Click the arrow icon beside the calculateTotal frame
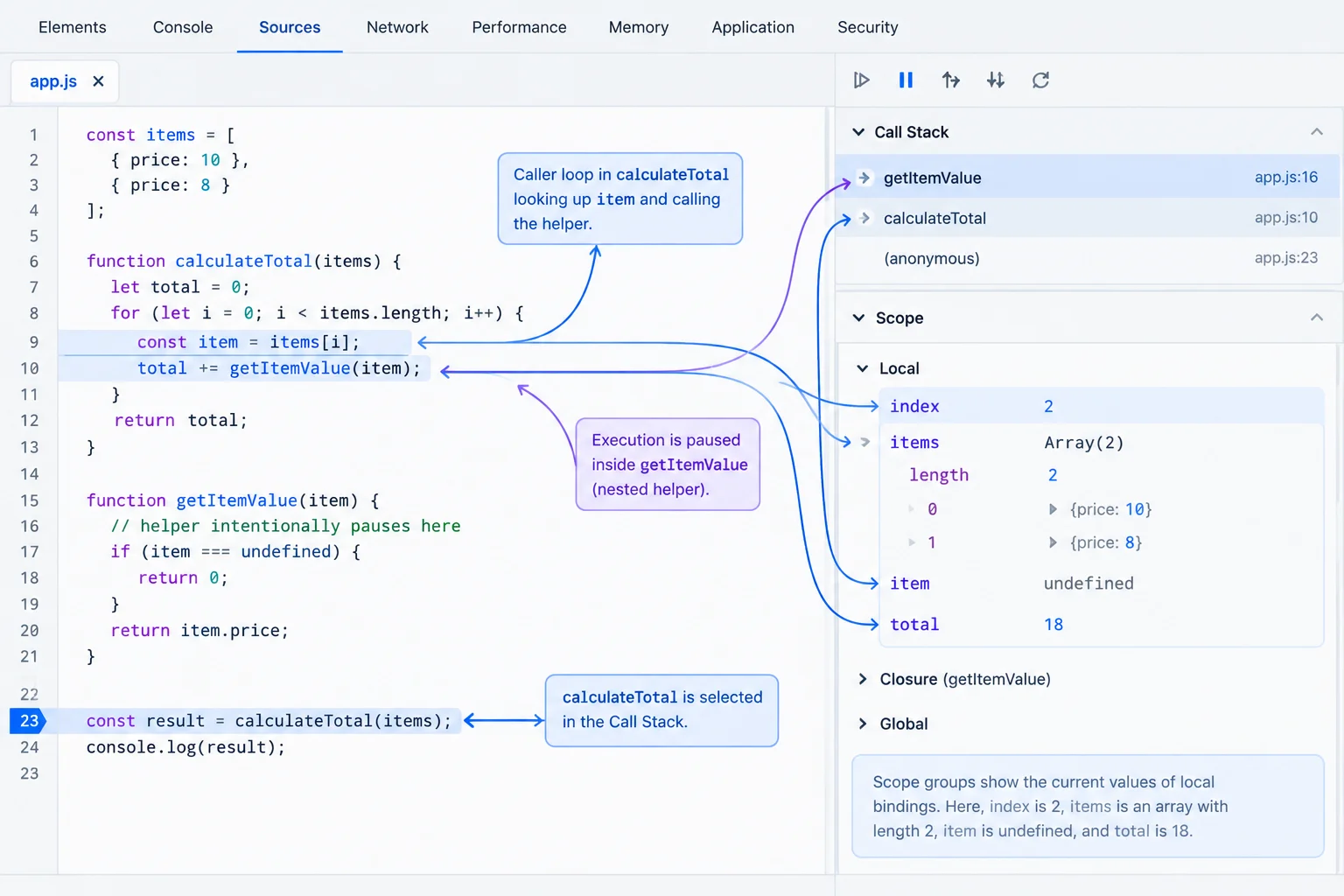The height and width of the screenshot is (896, 1344). pyautogui.click(x=864, y=218)
